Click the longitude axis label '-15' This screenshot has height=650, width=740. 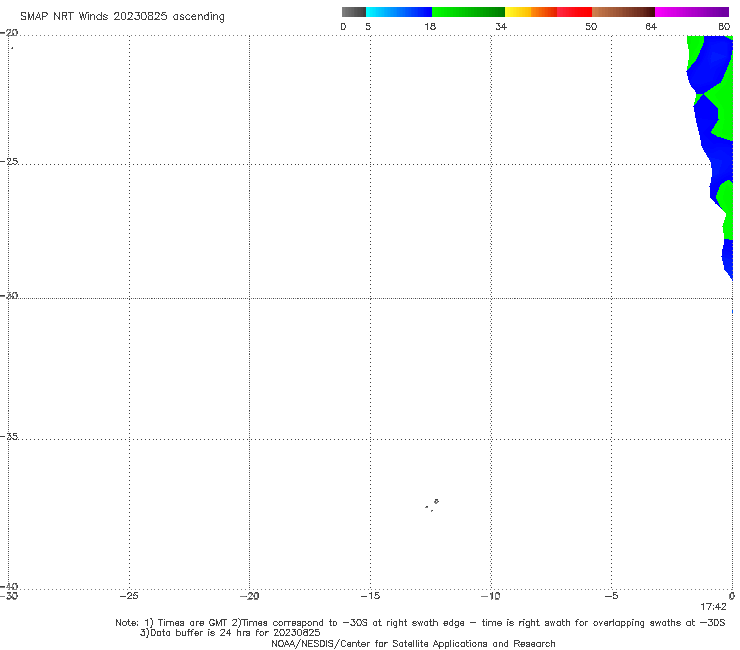tap(370, 596)
